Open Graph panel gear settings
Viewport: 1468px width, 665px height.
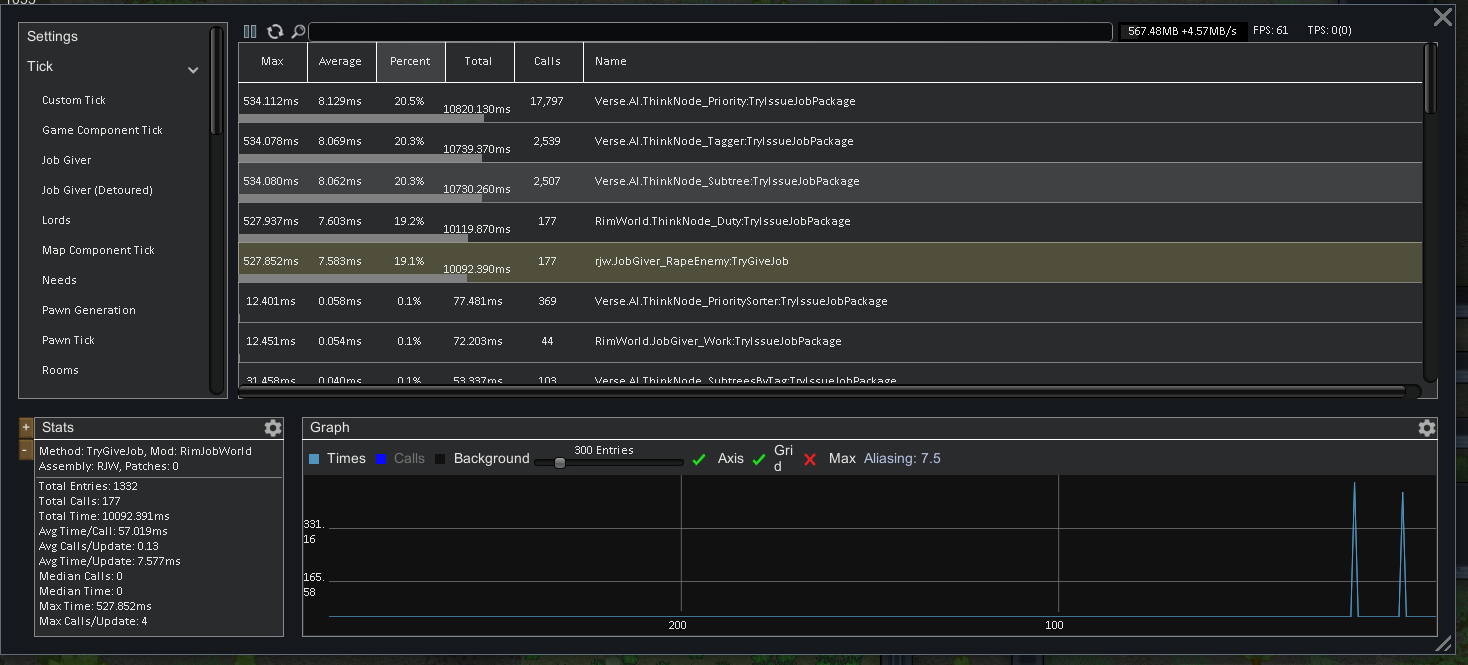point(1427,428)
